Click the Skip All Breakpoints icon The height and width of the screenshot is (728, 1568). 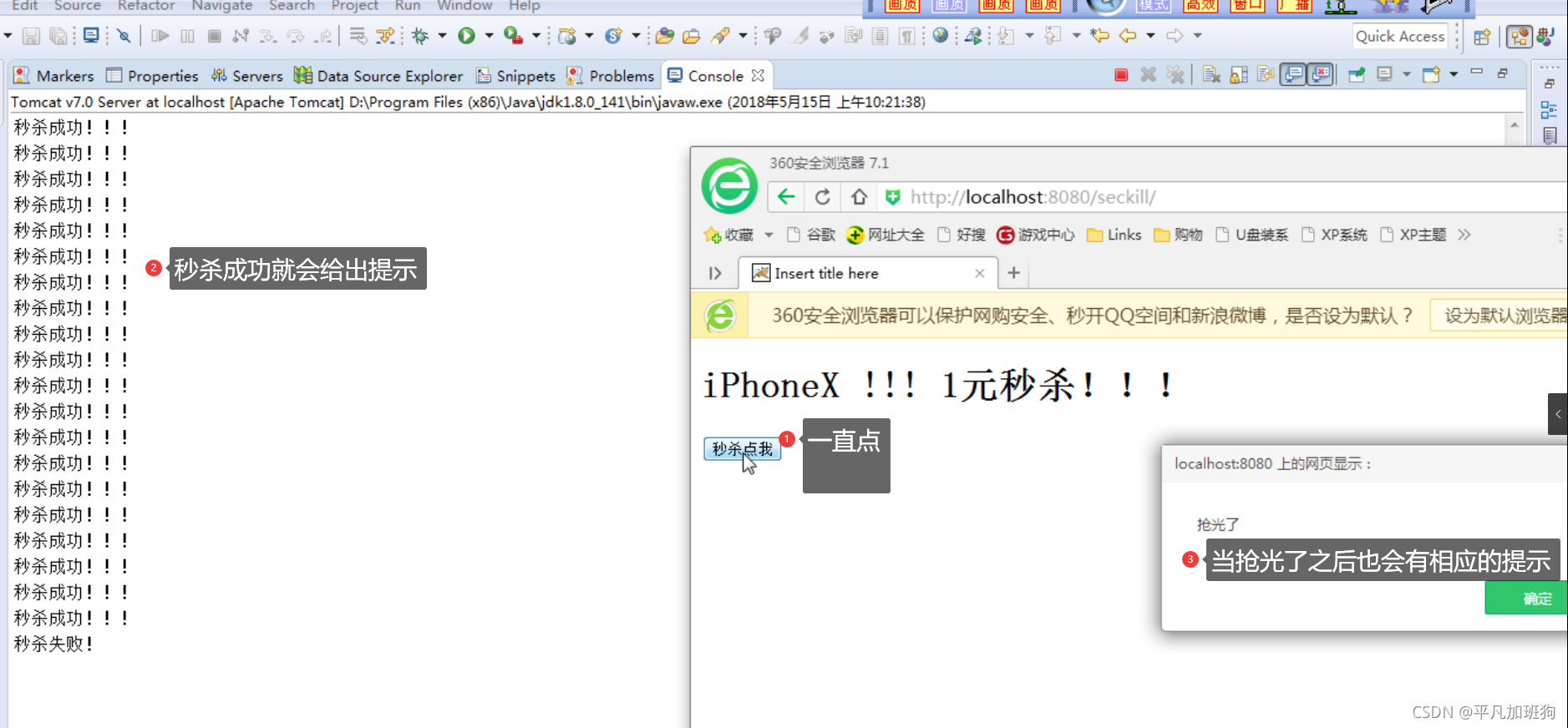pos(124,36)
